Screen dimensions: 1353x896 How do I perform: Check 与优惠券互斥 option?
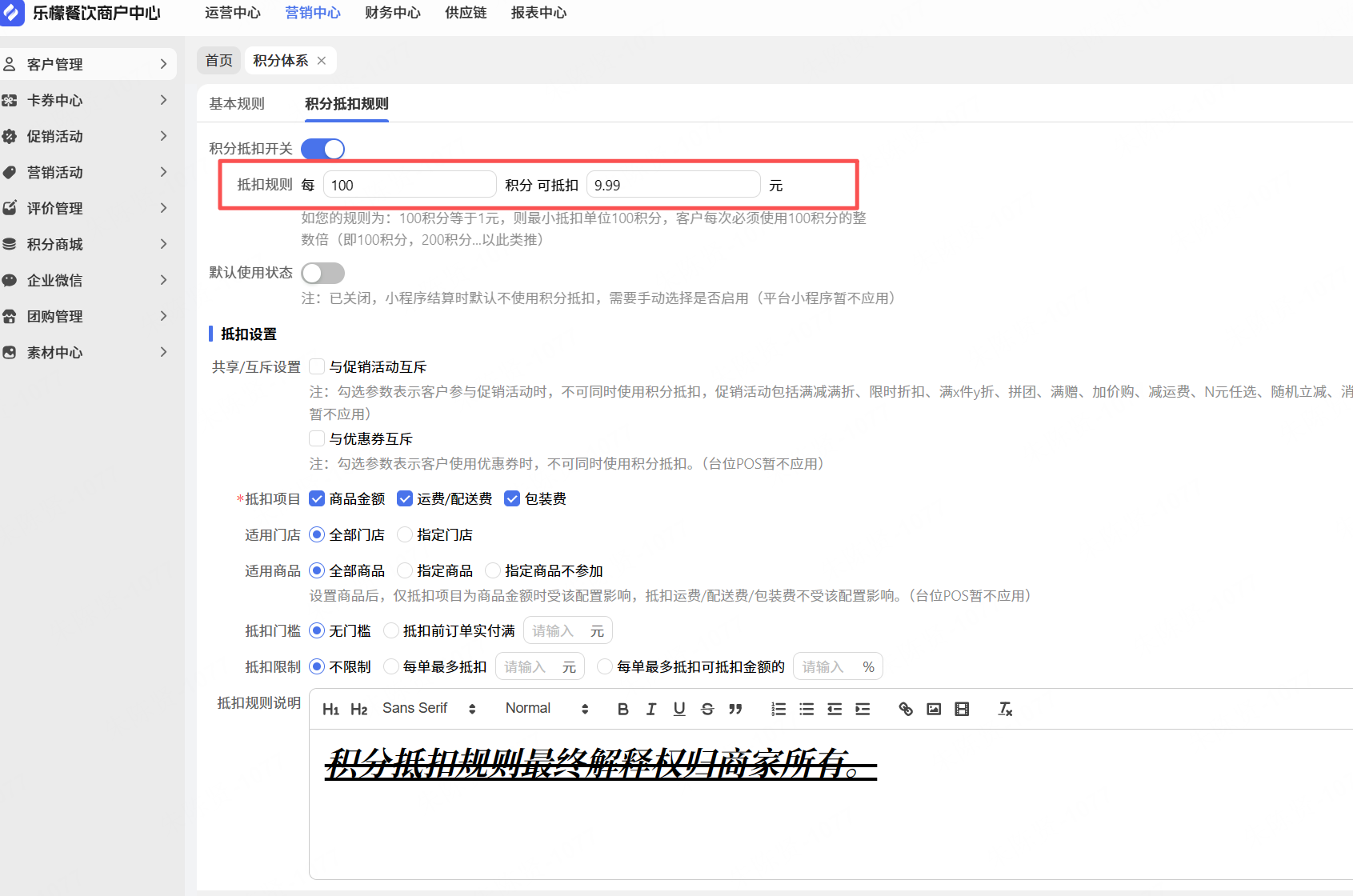pyautogui.click(x=317, y=438)
